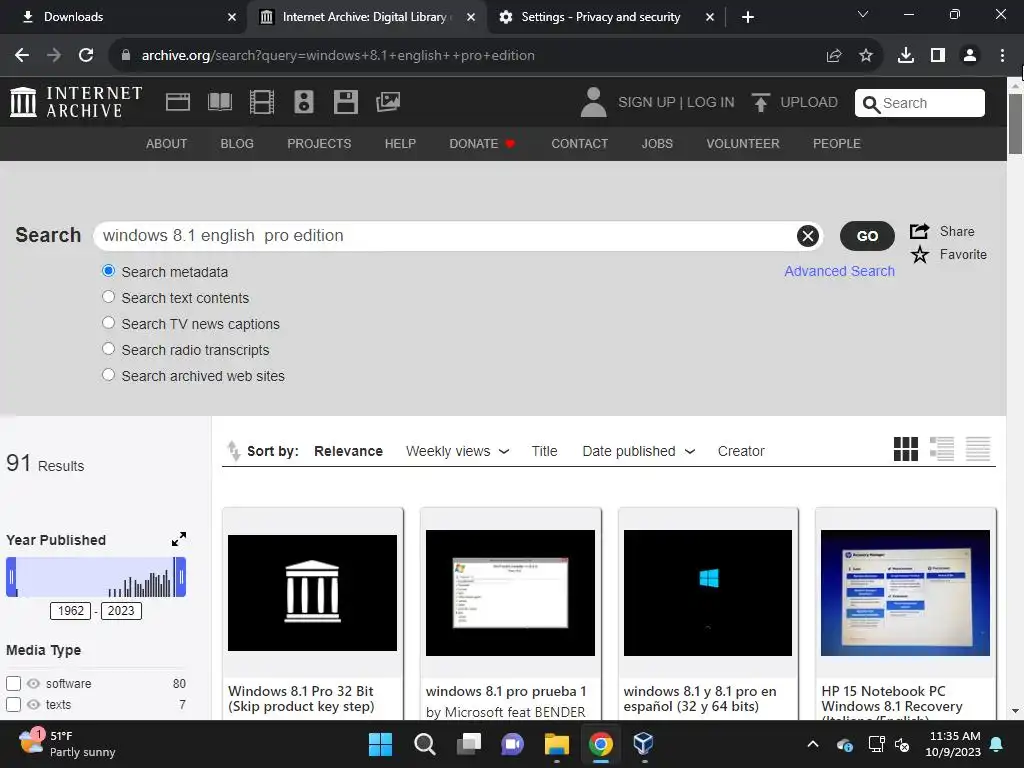The image size is (1024, 768).
Task: Open the Texts book icon
Action: 219,102
